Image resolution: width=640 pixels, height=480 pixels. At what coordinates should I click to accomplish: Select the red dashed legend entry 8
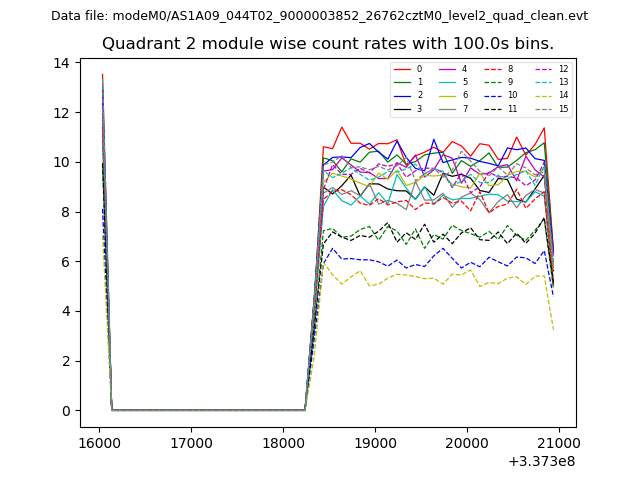coord(500,69)
